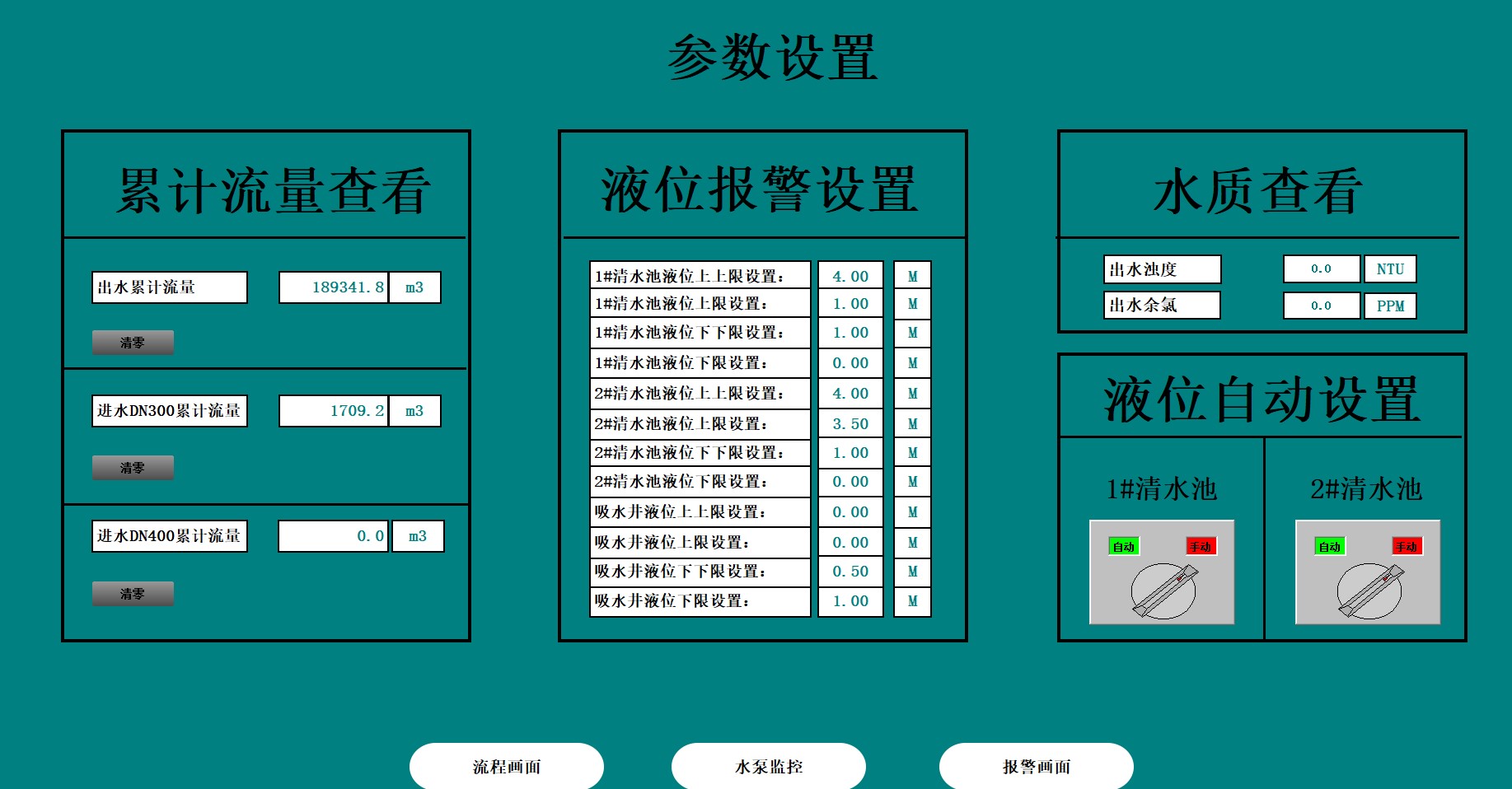Select green 自动 mode for 1#清水池
This screenshot has width=1512, height=789.
1124,546
